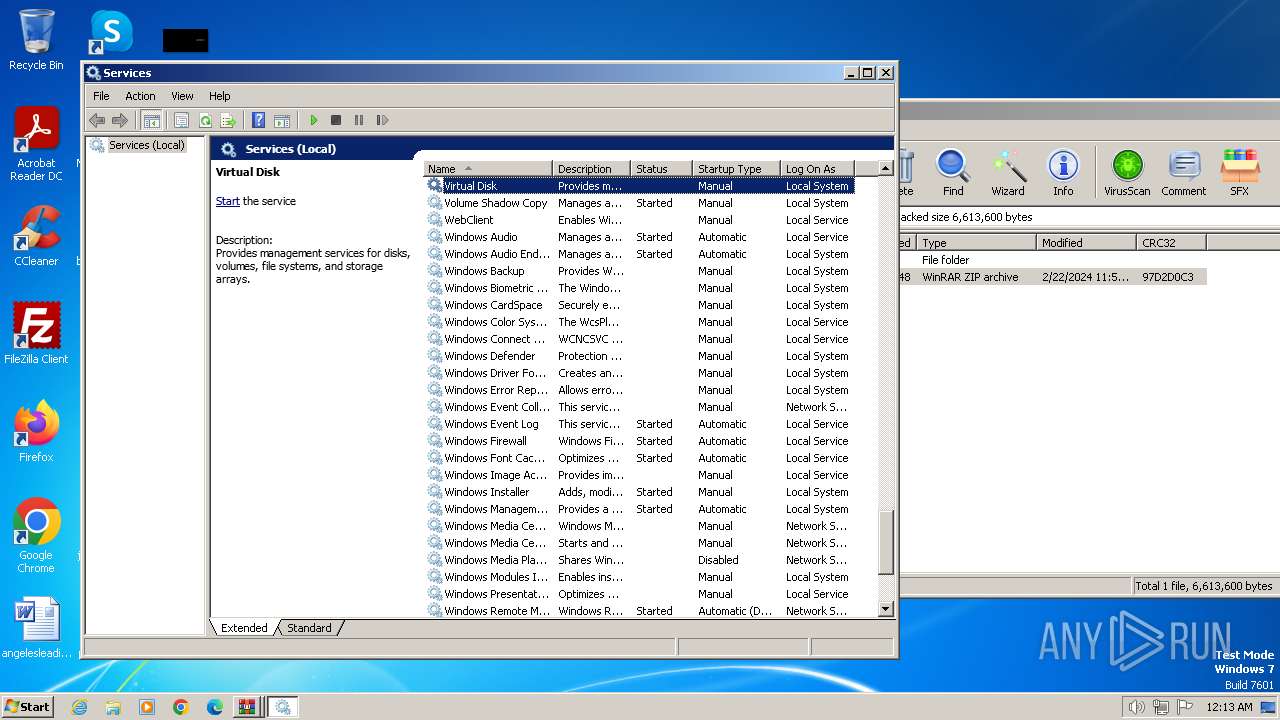The image size is (1280, 720).
Task: Select the CCleaner desktop icon
Action: (x=36, y=236)
